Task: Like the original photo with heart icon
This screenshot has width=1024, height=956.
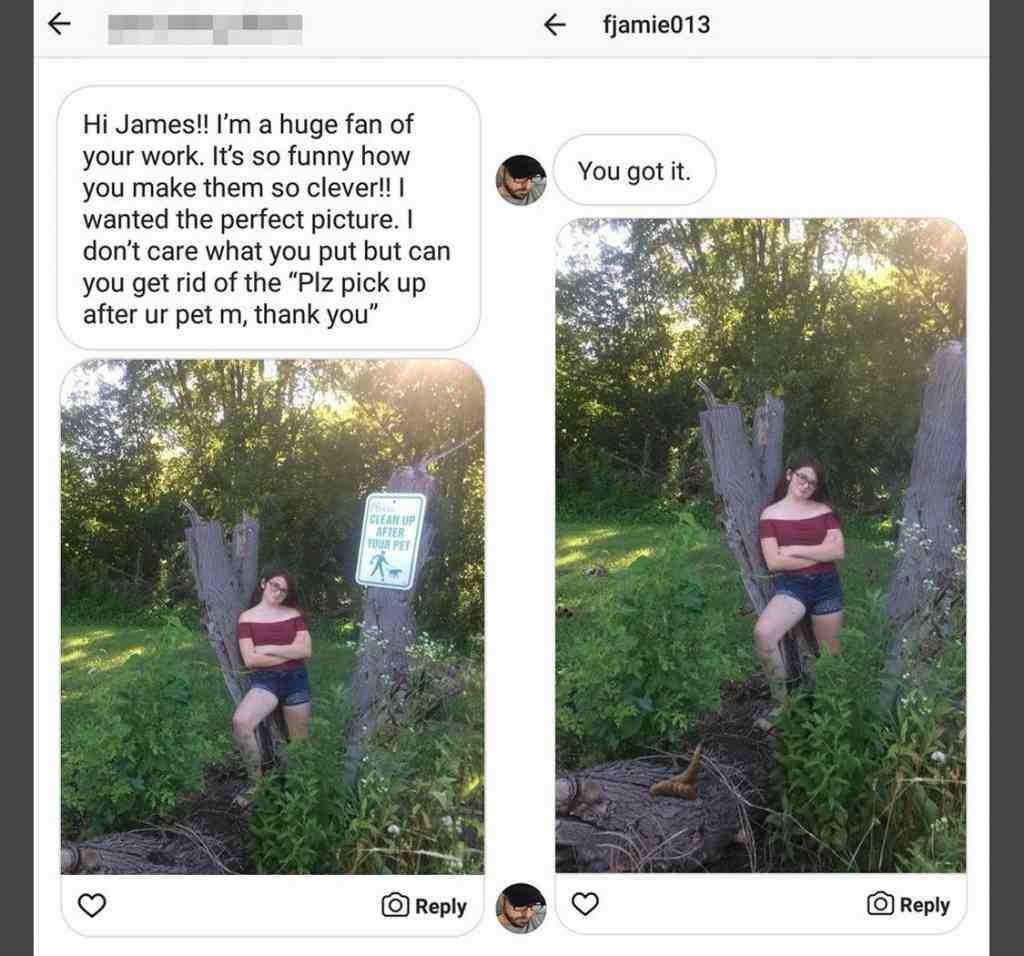Action: pyautogui.click(x=91, y=906)
